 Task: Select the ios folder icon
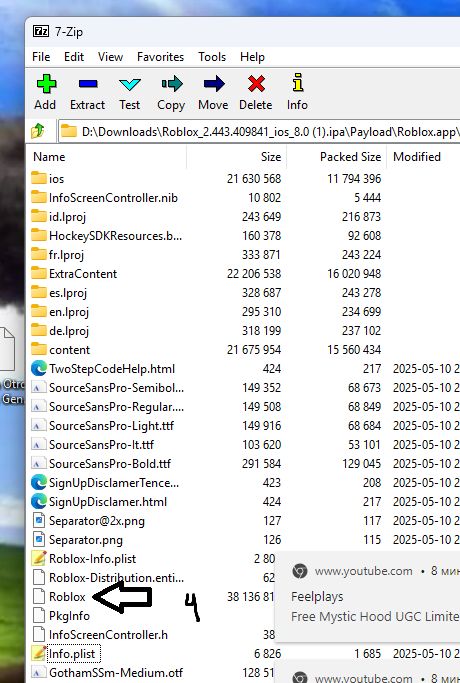(x=39, y=178)
